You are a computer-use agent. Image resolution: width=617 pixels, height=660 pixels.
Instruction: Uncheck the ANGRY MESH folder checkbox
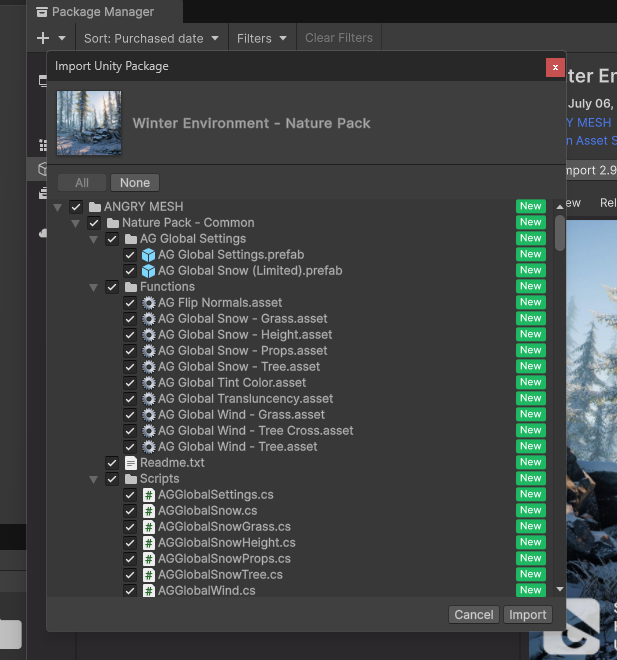click(x=76, y=207)
